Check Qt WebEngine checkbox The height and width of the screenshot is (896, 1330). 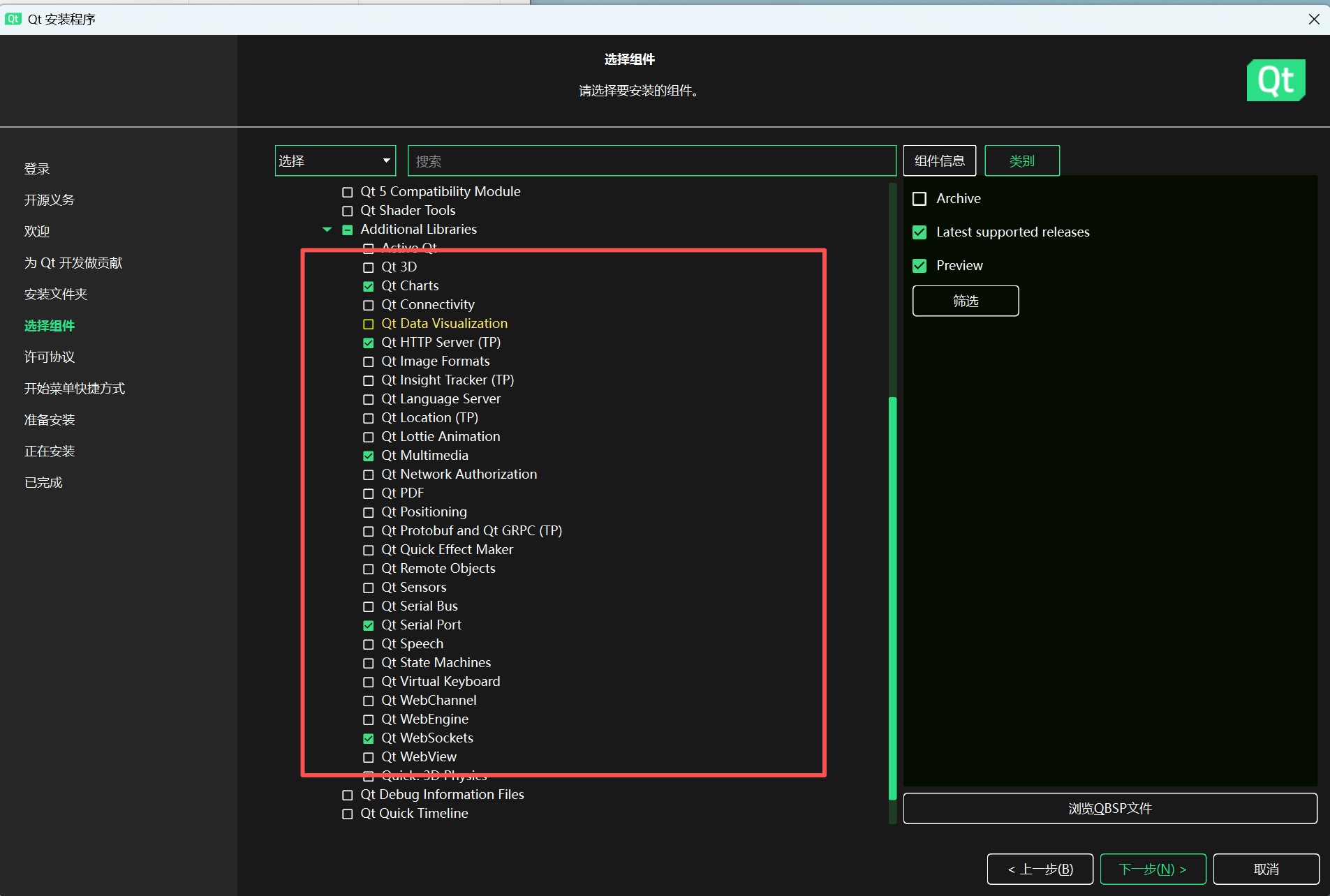[368, 719]
